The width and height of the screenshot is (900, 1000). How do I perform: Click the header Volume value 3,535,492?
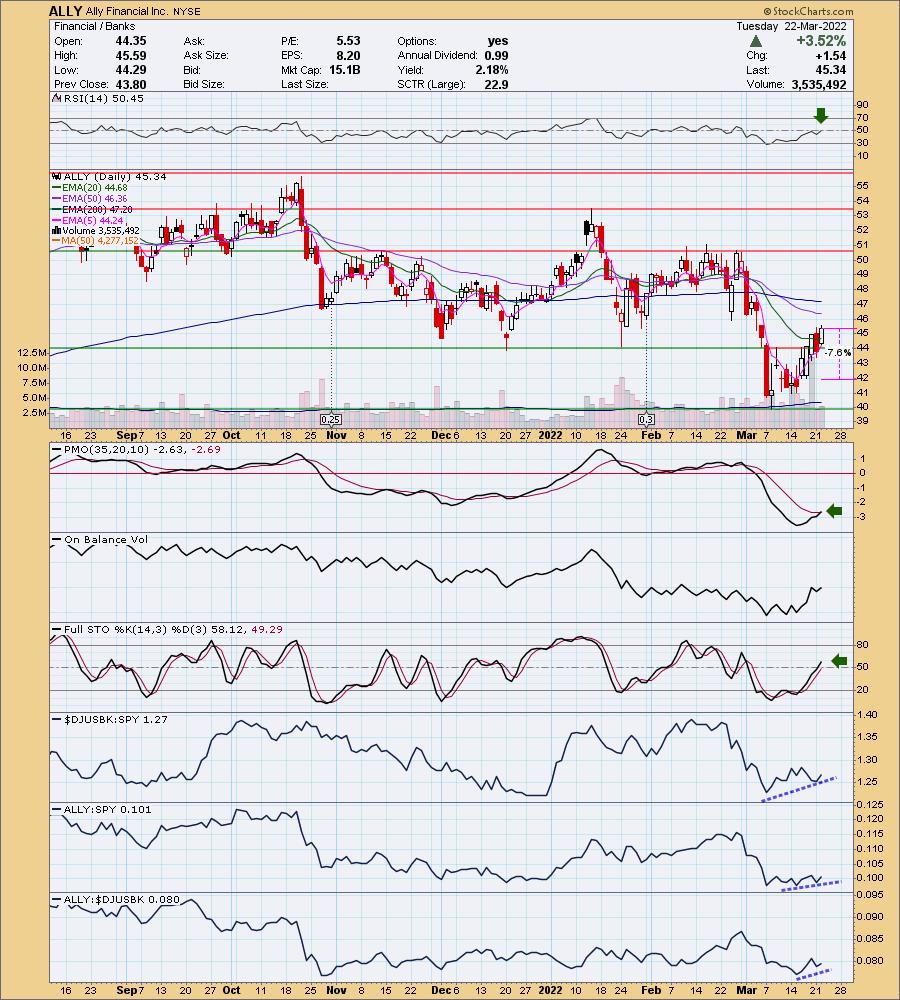(819, 84)
